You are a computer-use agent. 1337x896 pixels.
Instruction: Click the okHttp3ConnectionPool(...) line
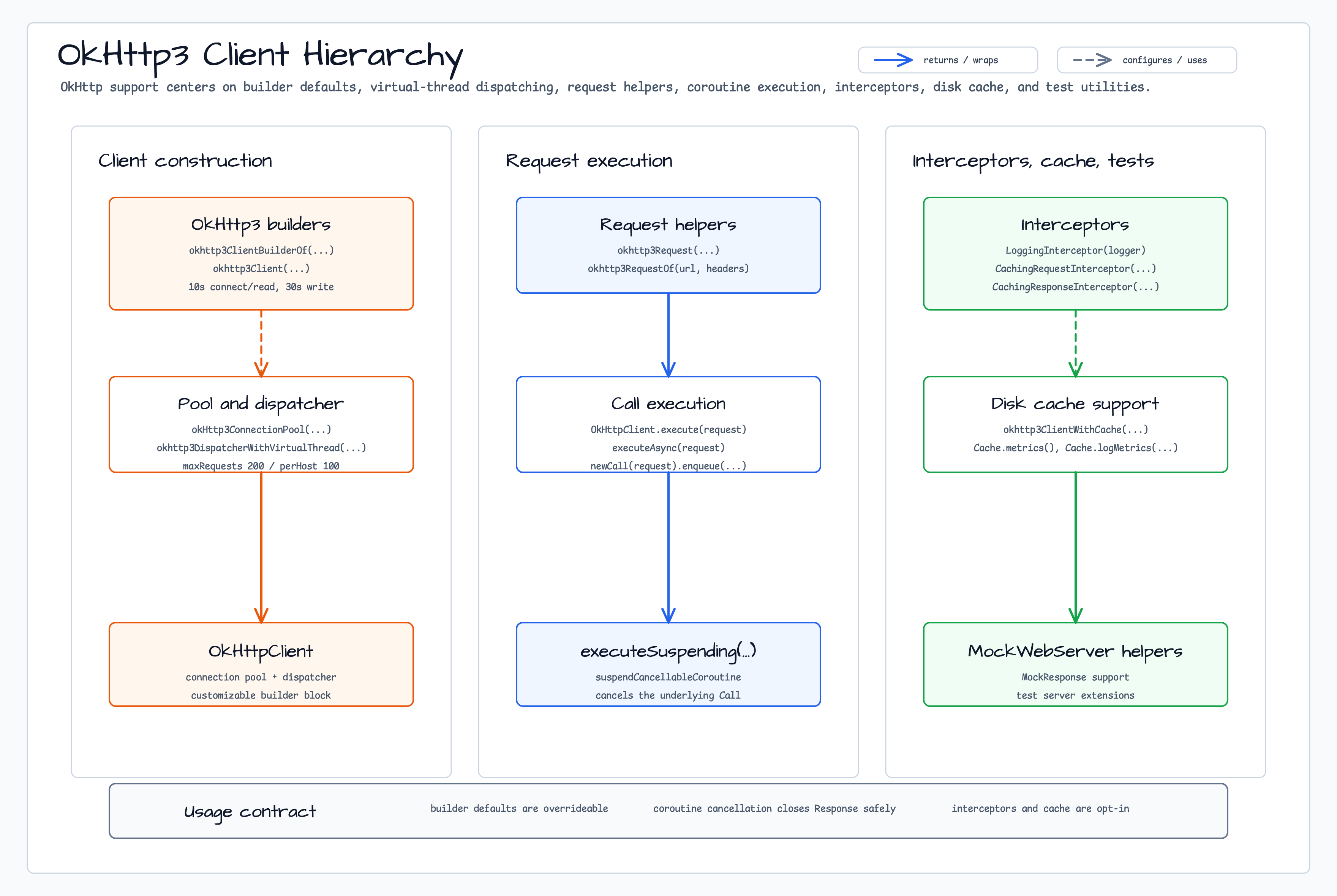coord(261,429)
